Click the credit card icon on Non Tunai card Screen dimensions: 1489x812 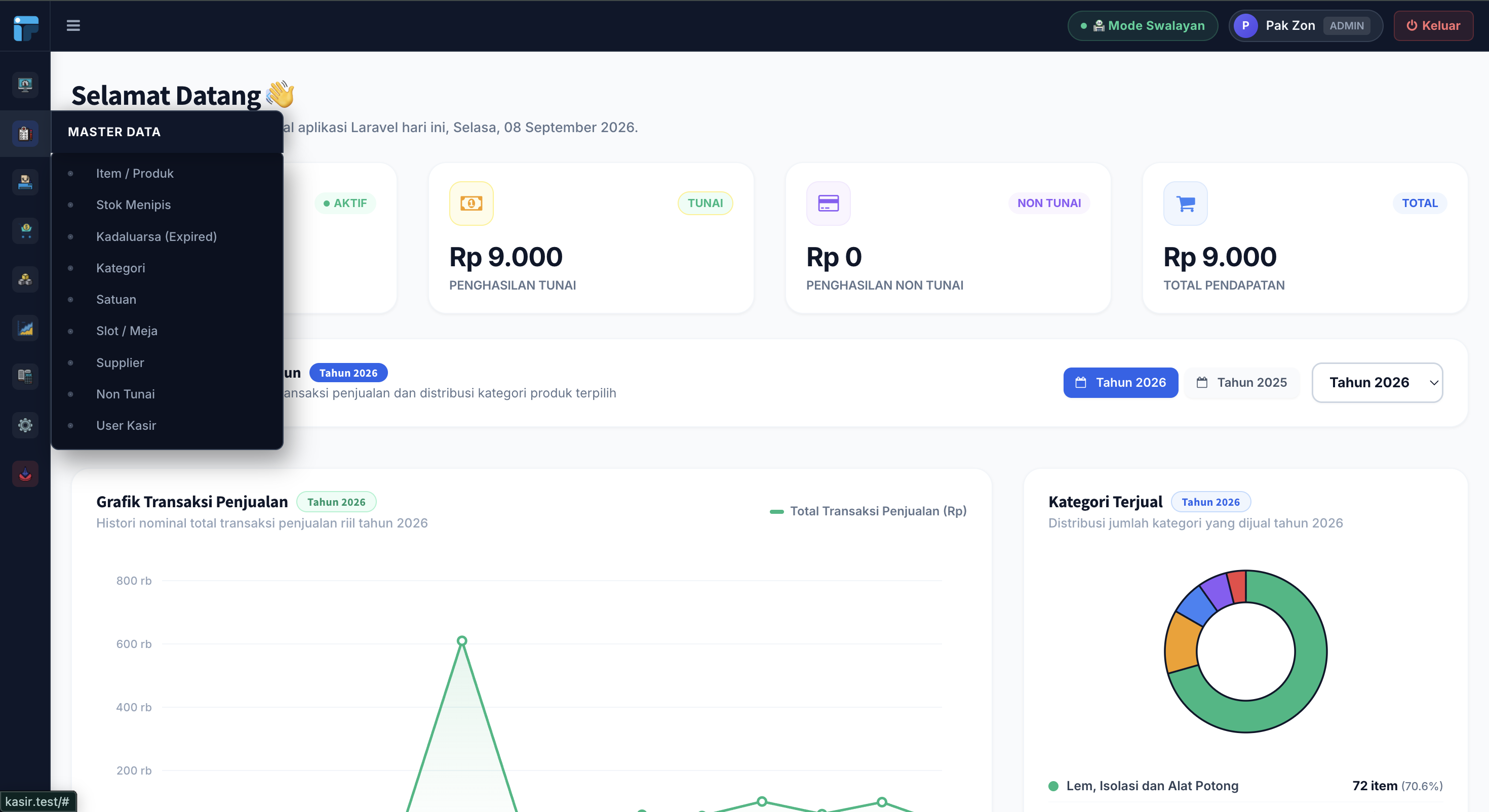[828, 203]
